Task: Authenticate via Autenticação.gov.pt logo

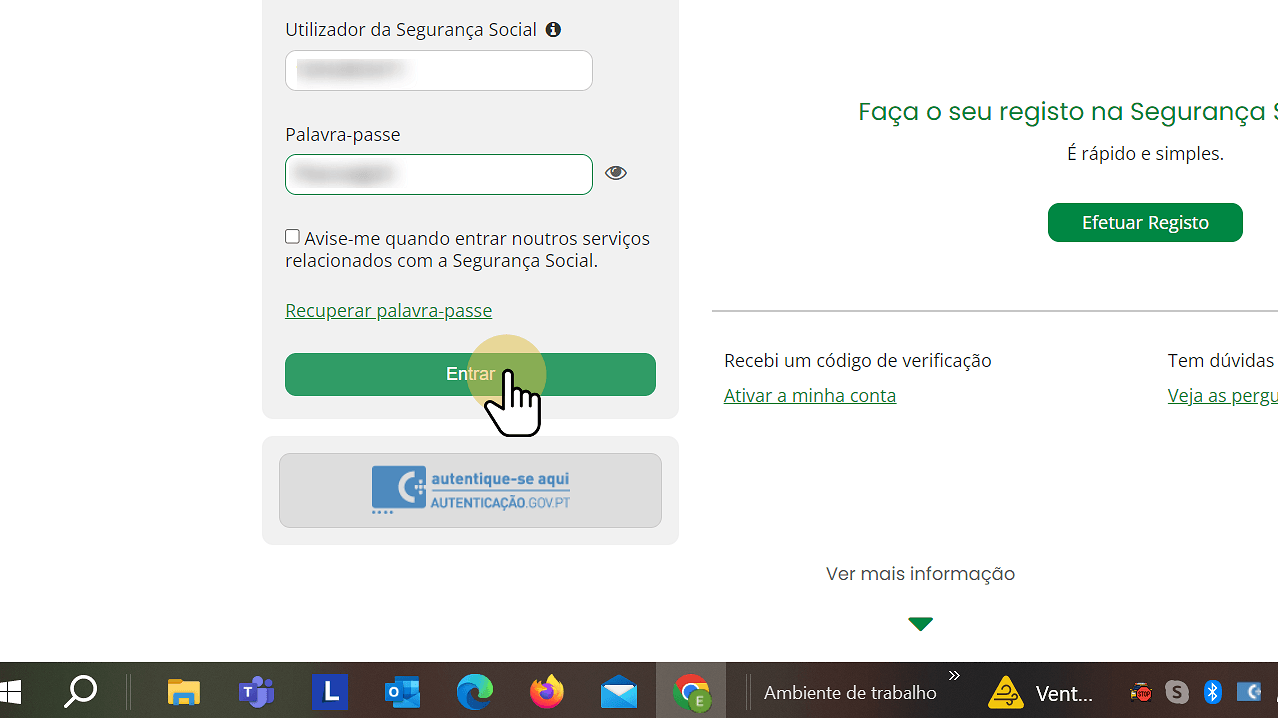Action: click(470, 490)
